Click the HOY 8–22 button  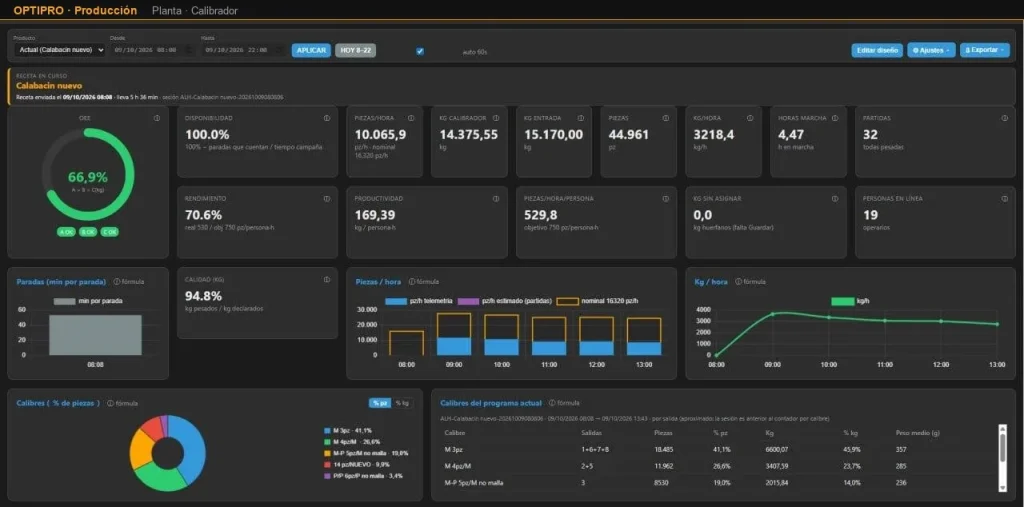coord(356,50)
